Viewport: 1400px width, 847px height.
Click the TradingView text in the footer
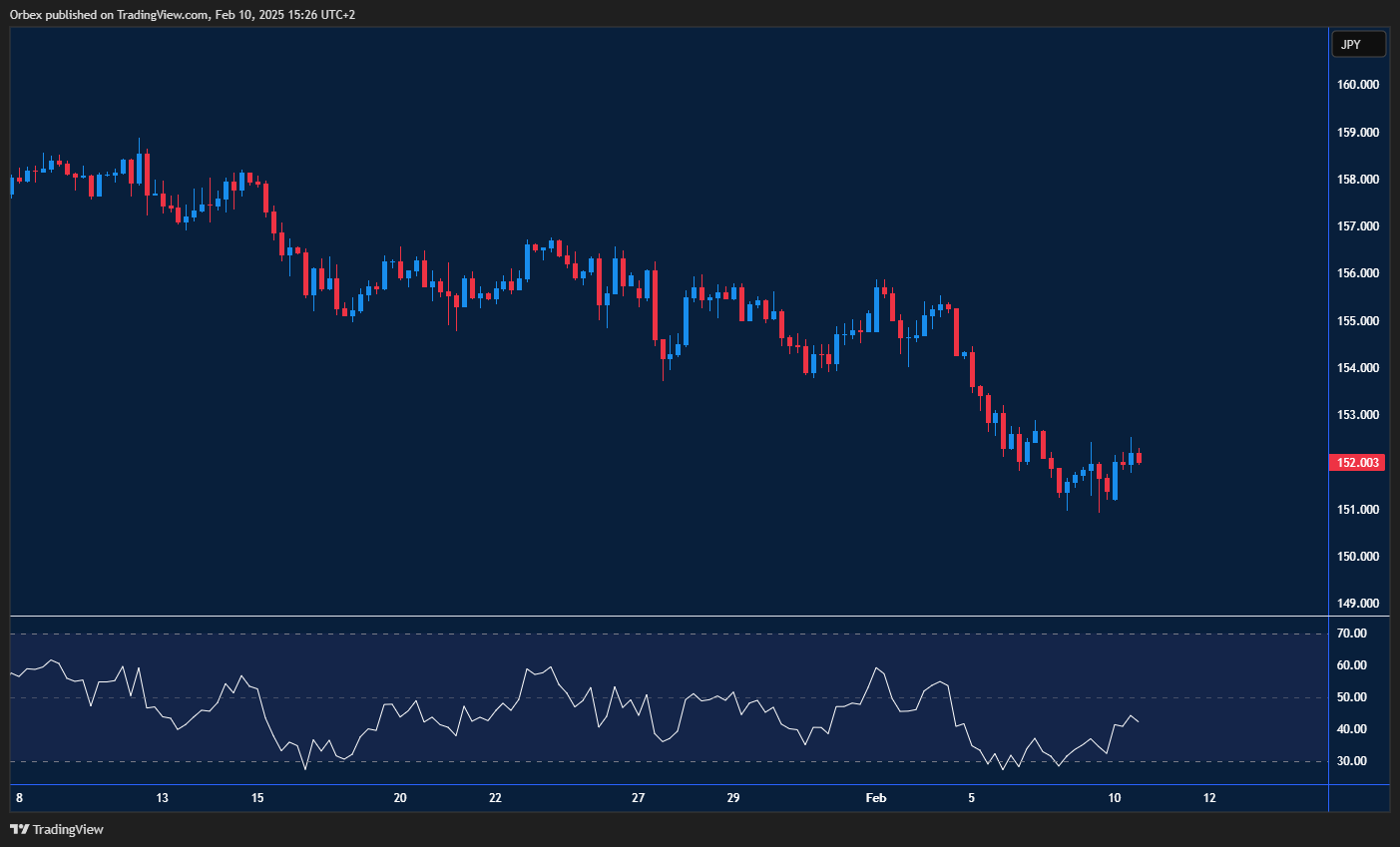tap(68, 829)
